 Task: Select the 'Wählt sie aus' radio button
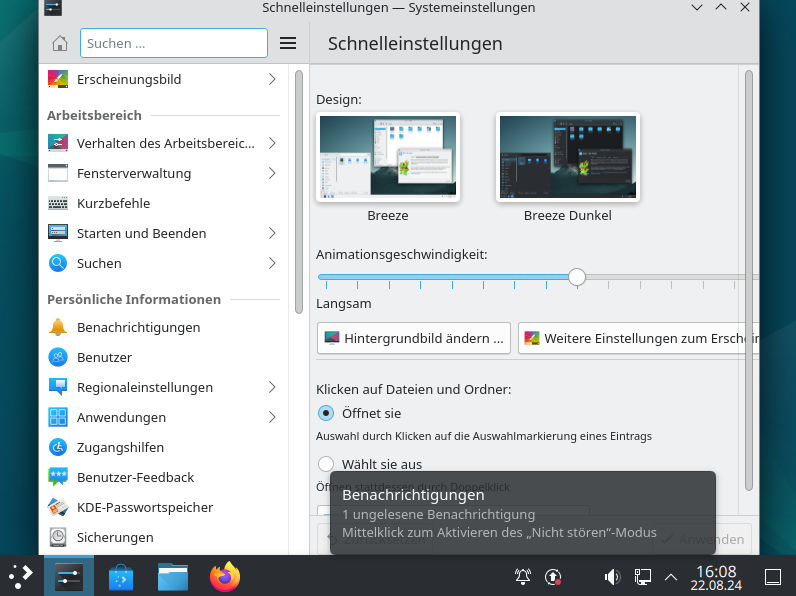coord(326,464)
